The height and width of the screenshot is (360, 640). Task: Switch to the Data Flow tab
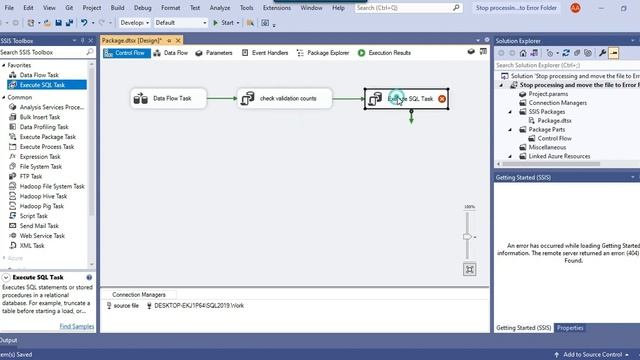[171, 53]
